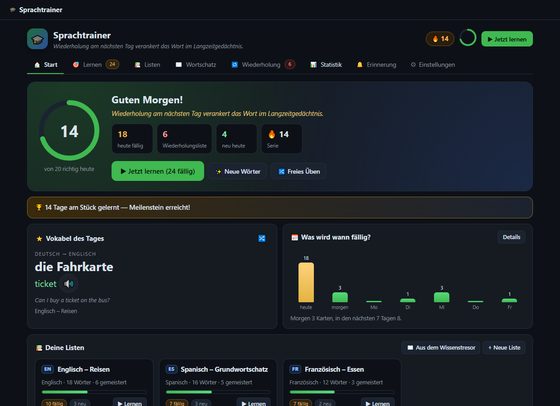Click the Fr bar in chart
This screenshot has width=560, height=406.
click(509, 300)
